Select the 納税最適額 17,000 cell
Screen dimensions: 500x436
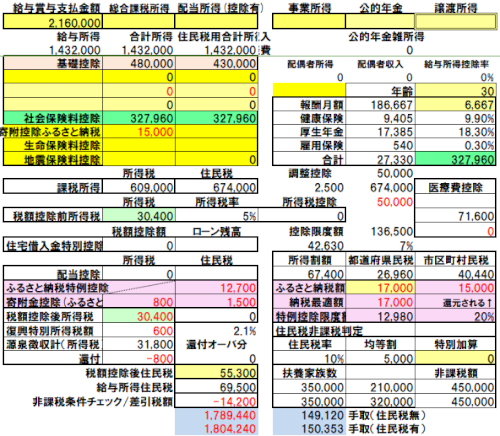click(380, 302)
